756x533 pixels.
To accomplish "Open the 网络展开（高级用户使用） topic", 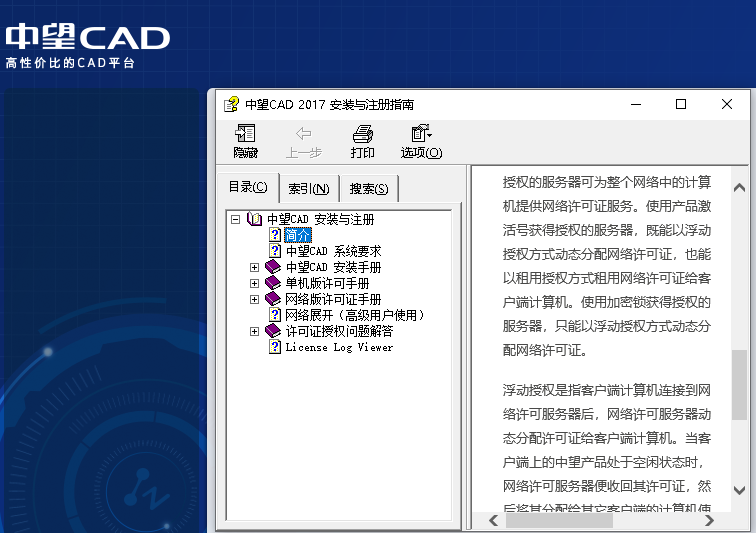I will pyautogui.click(x=355, y=315).
